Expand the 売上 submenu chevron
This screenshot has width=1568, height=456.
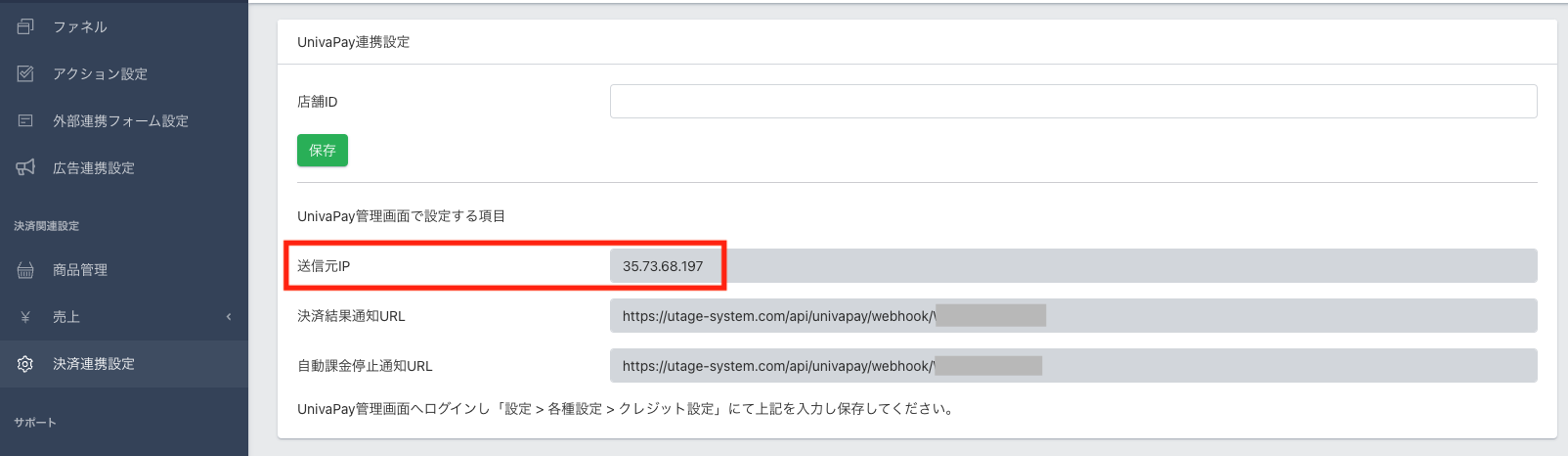pyautogui.click(x=229, y=317)
